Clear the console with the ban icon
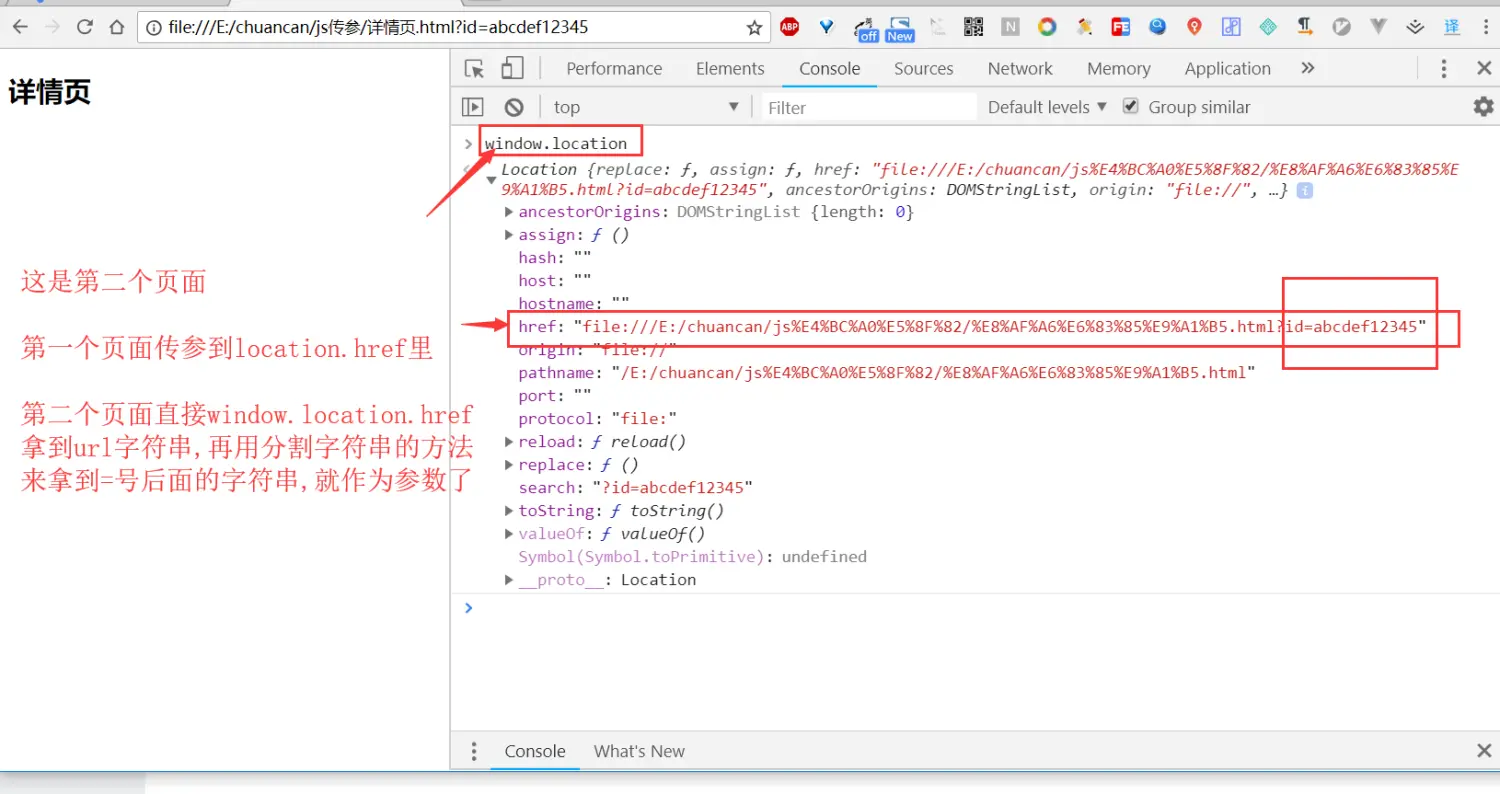 point(514,107)
